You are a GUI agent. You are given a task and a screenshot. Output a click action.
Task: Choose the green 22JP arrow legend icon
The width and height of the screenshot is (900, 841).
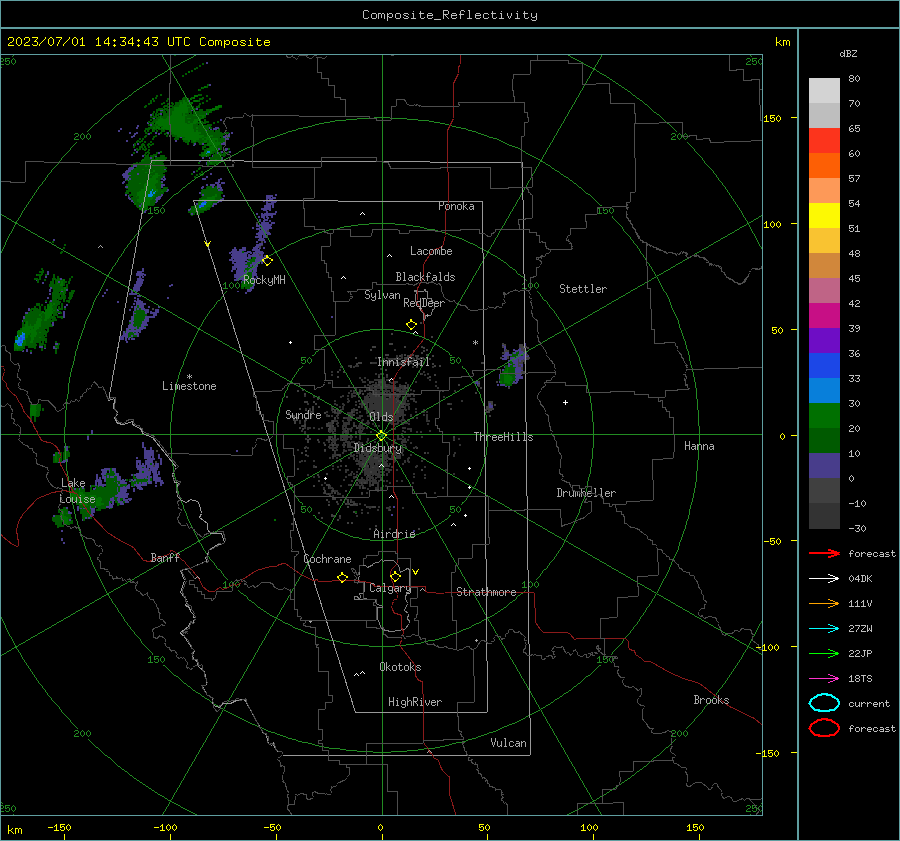(x=824, y=653)
